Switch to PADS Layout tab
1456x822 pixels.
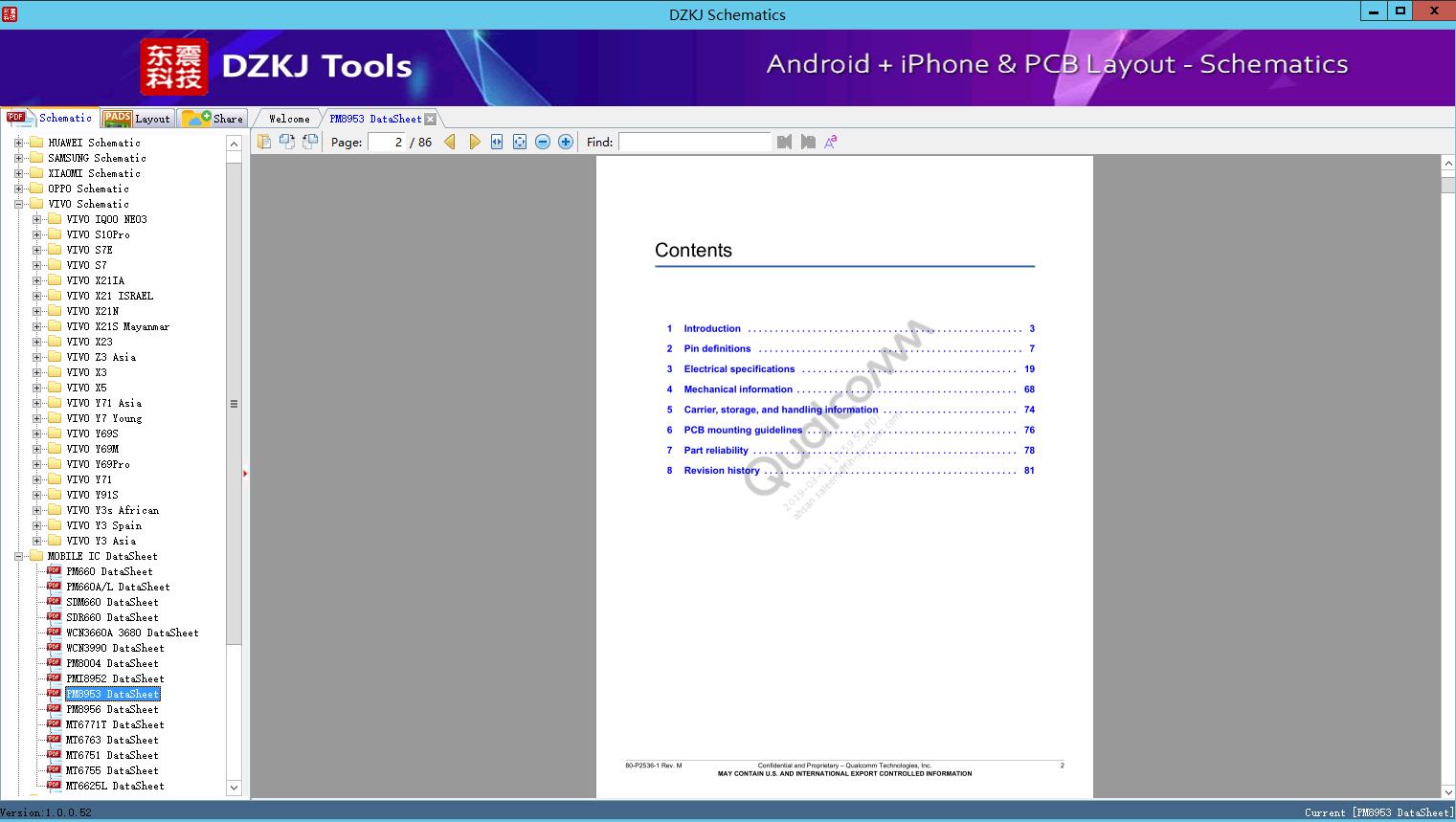(137, 119)
